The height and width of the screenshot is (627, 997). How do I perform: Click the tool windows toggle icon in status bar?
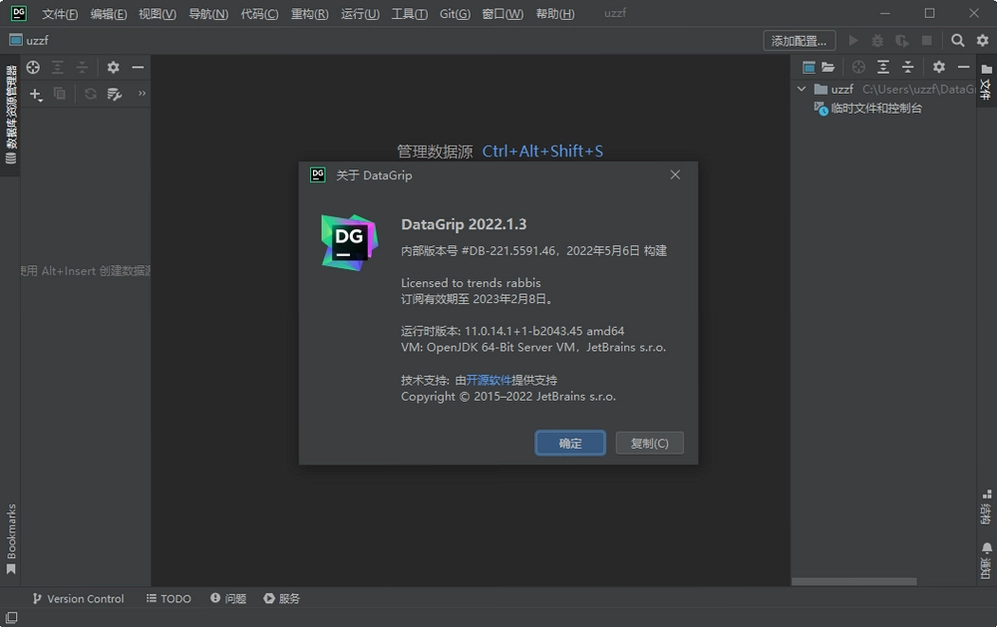point(11,617)
